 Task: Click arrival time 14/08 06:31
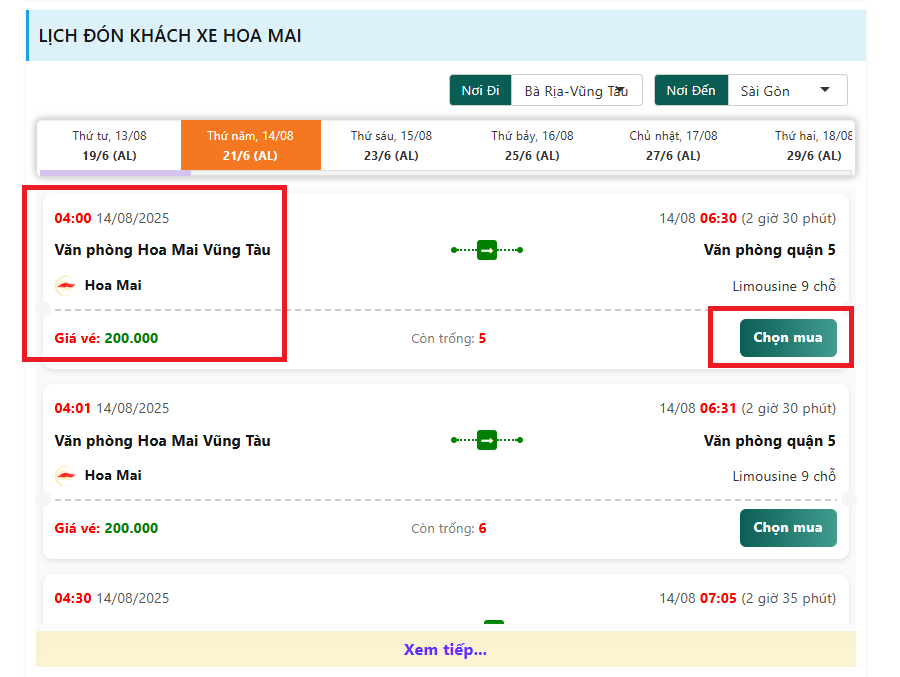698,408
